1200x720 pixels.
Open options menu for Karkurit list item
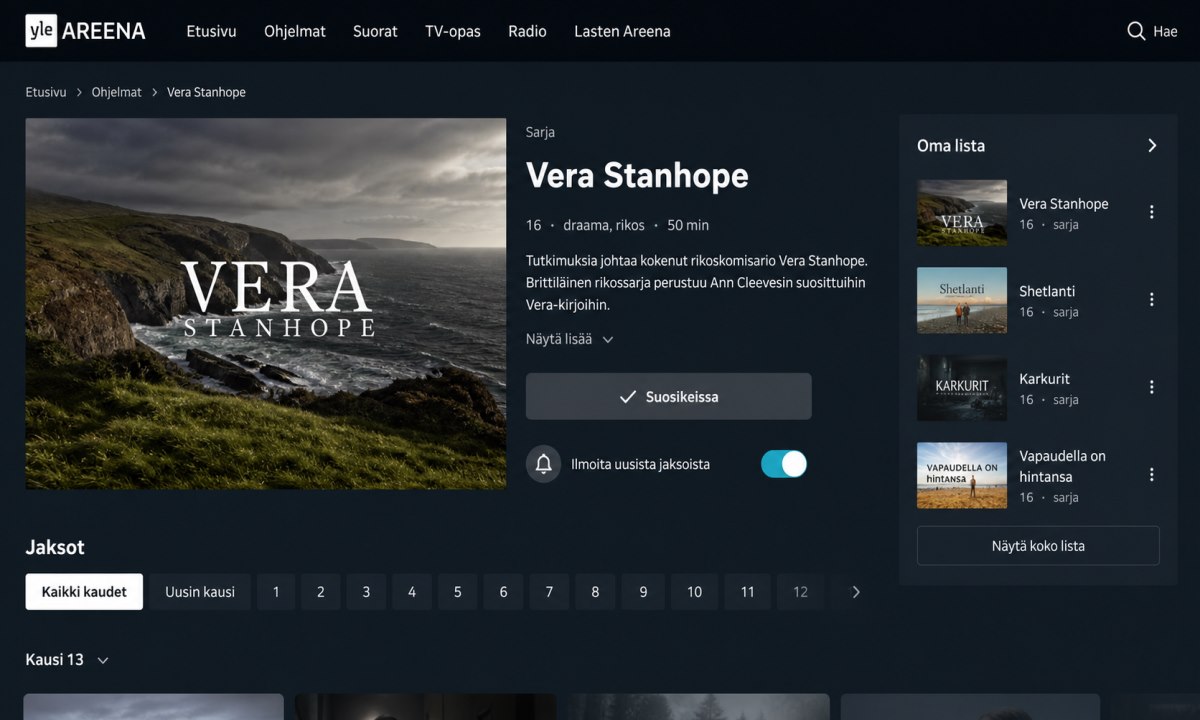point(1152,387)
